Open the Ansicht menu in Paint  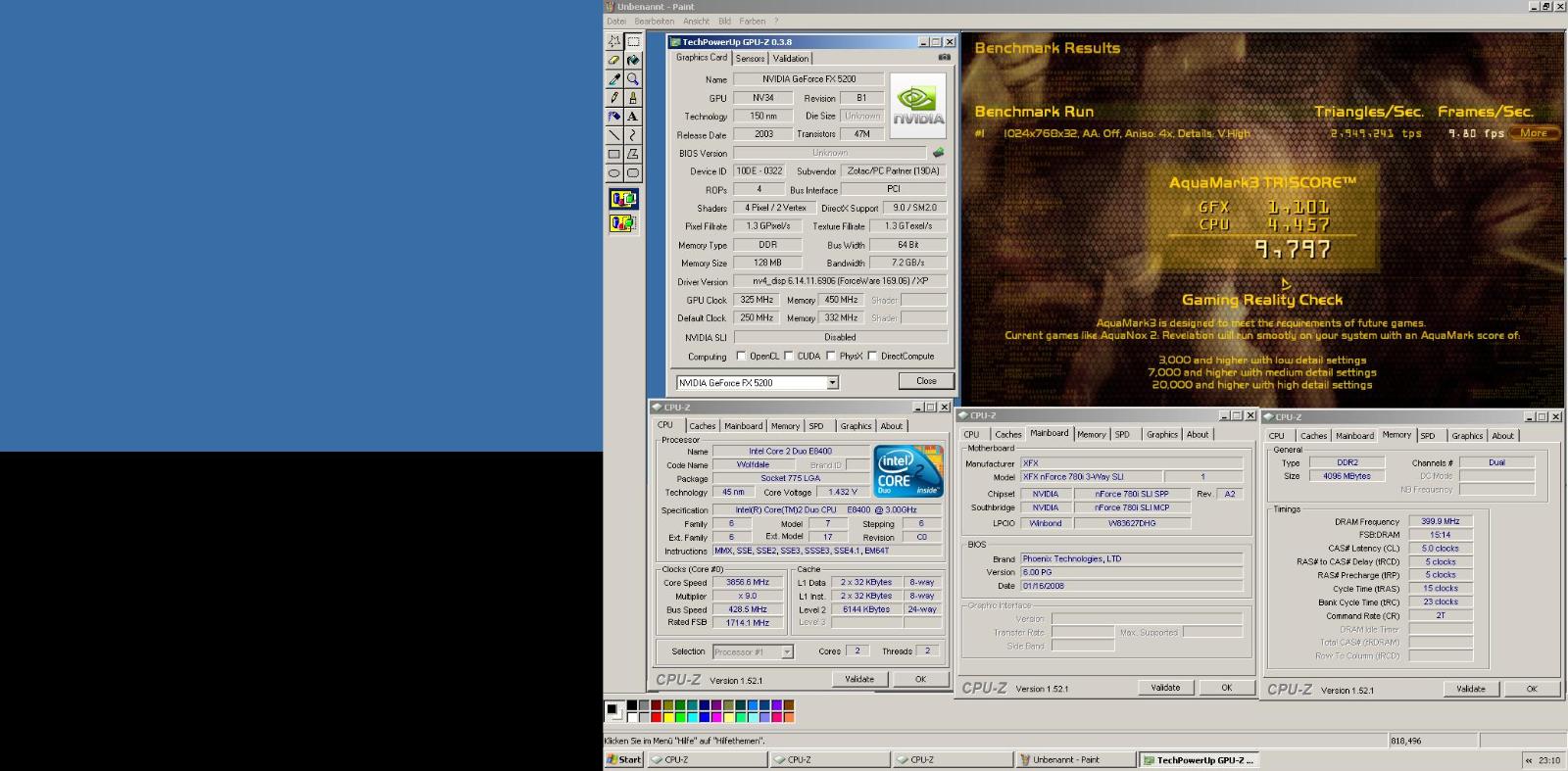[696, 21]
